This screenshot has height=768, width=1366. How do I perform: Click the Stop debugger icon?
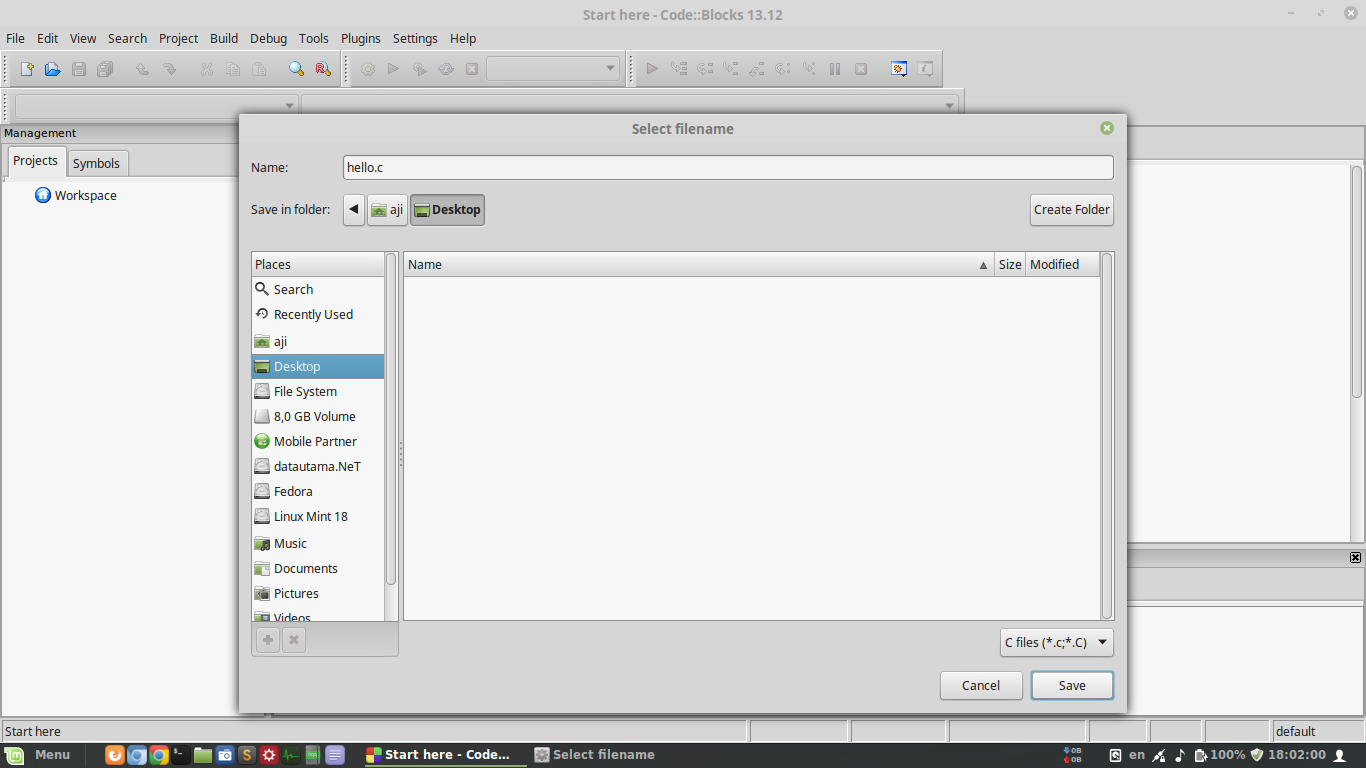(x=861, y=69)
